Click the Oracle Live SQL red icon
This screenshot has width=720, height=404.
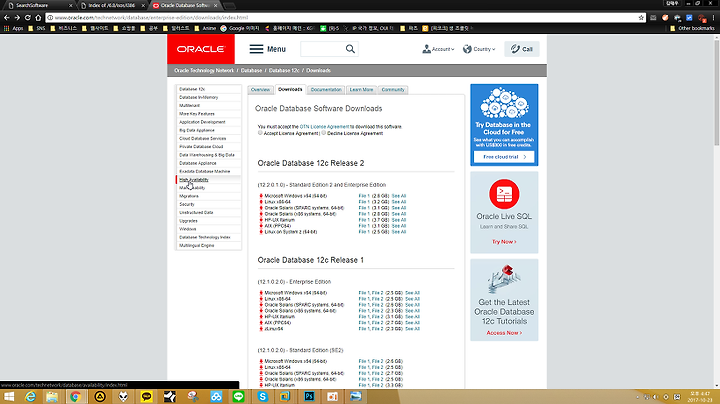pos(504,194)
